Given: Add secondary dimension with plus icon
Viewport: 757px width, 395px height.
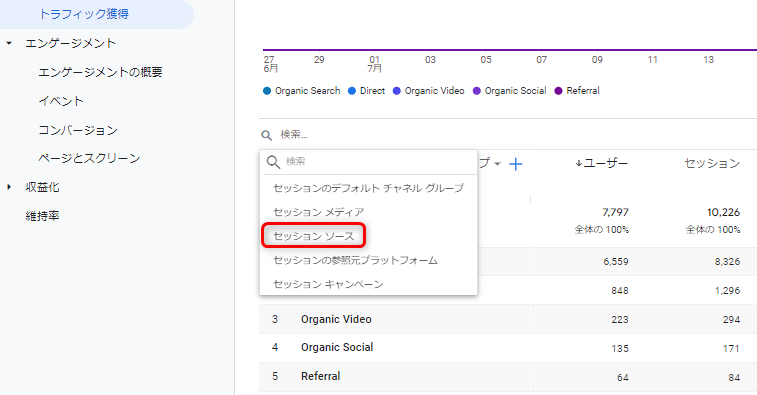Looking at the screenshot, I should tap(516, 164).
